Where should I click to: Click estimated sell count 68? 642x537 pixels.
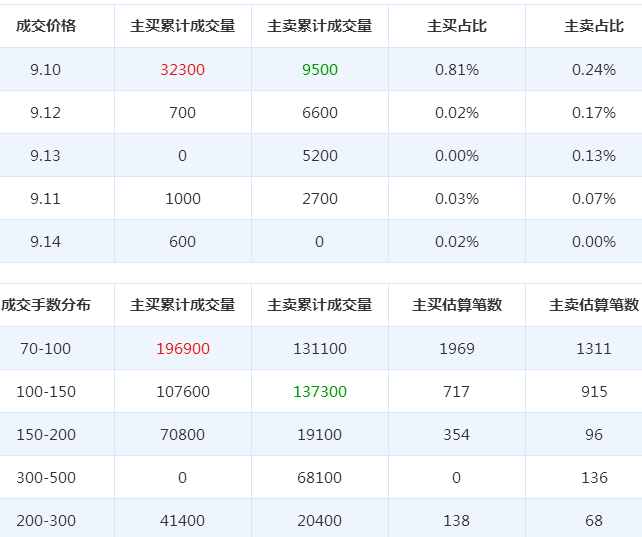click(594, 521)
